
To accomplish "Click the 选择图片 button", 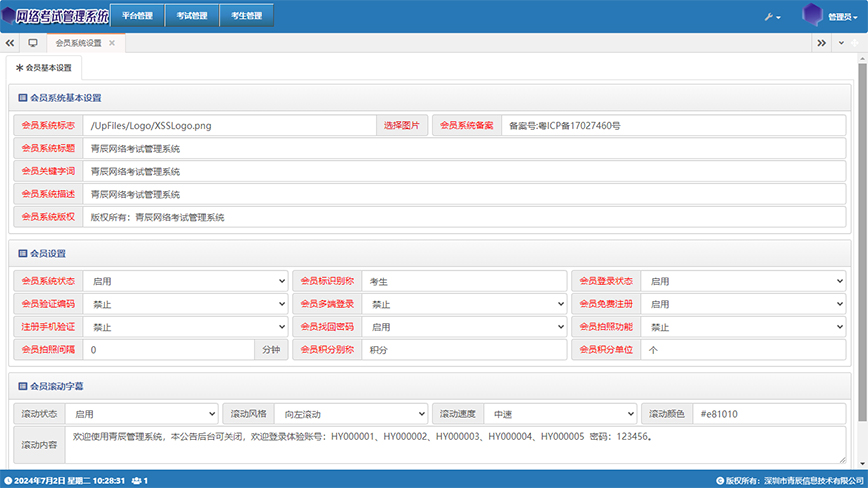I will click(x=402, y=126).
